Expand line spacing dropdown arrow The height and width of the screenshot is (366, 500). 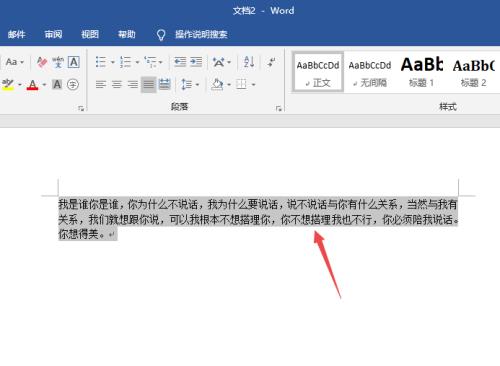(197, 85)
